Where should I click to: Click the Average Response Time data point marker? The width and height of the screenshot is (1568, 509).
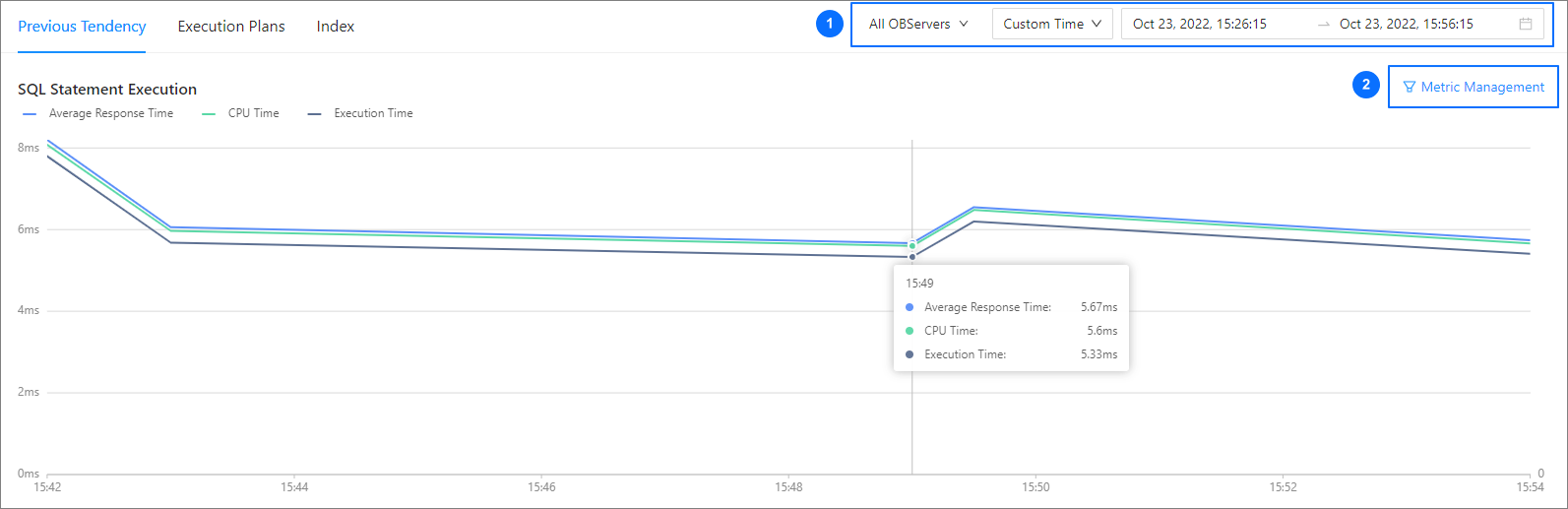click(912, 243)
